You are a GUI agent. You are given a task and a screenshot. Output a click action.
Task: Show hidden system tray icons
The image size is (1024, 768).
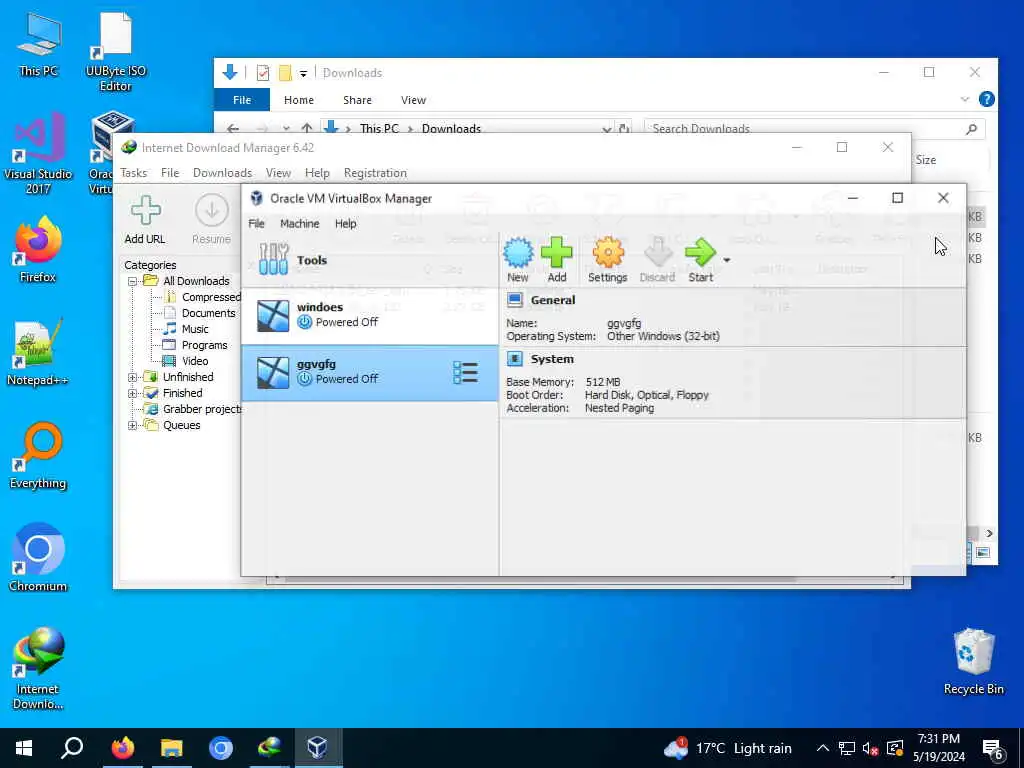point(823,748)
